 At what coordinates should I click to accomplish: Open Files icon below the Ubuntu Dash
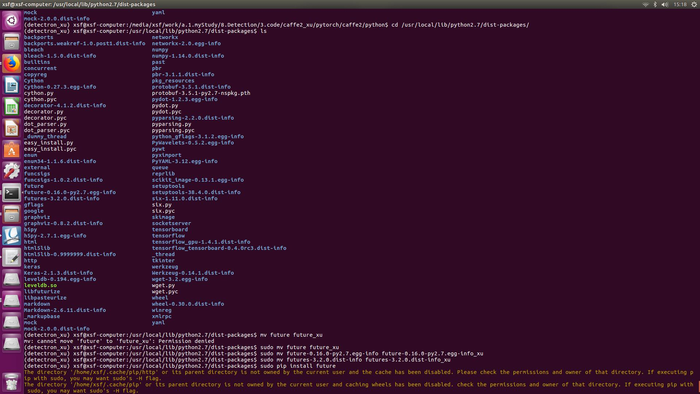(x=11, y=42)
